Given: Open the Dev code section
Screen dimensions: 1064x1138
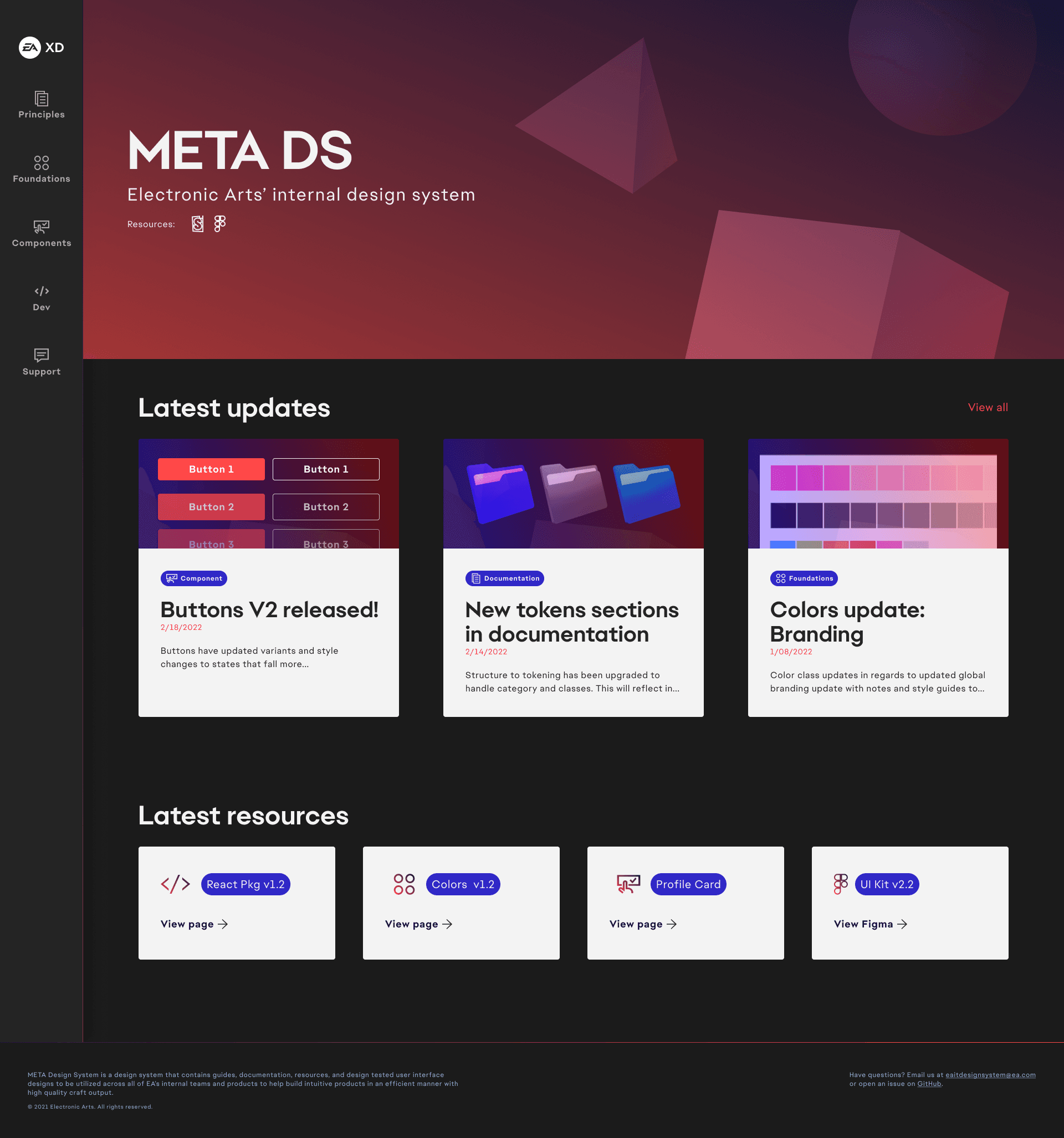Looking at the screenshot, I should (41, 298).
